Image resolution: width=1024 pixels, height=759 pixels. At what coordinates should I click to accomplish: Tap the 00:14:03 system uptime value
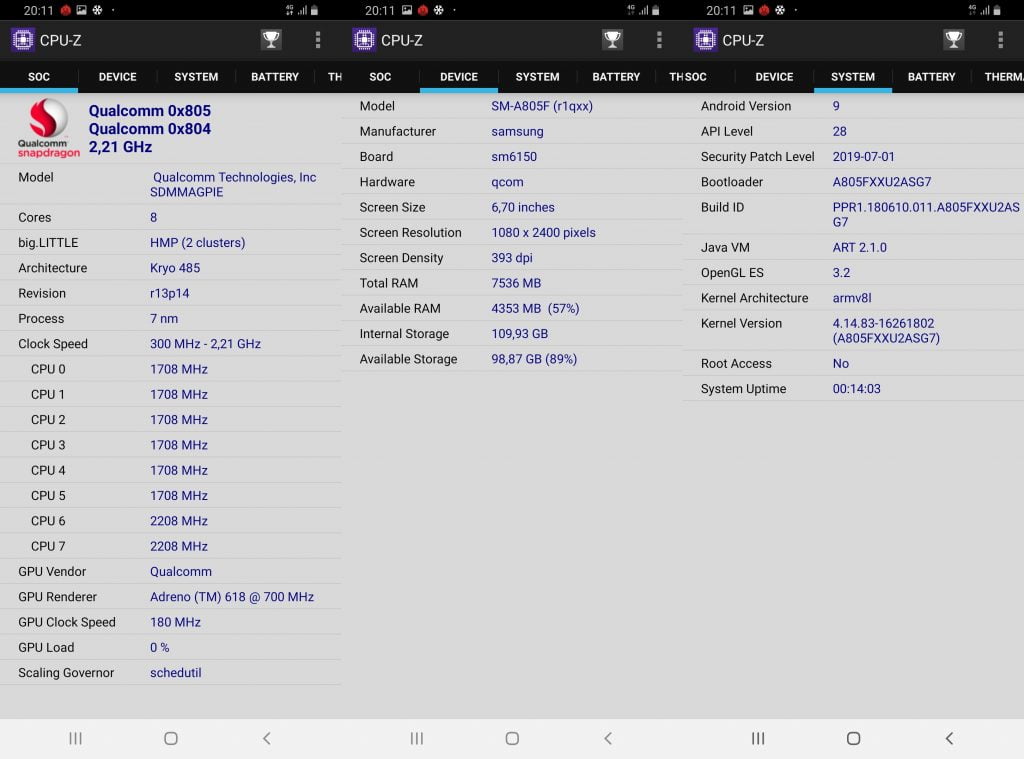[x=856, y=389]
